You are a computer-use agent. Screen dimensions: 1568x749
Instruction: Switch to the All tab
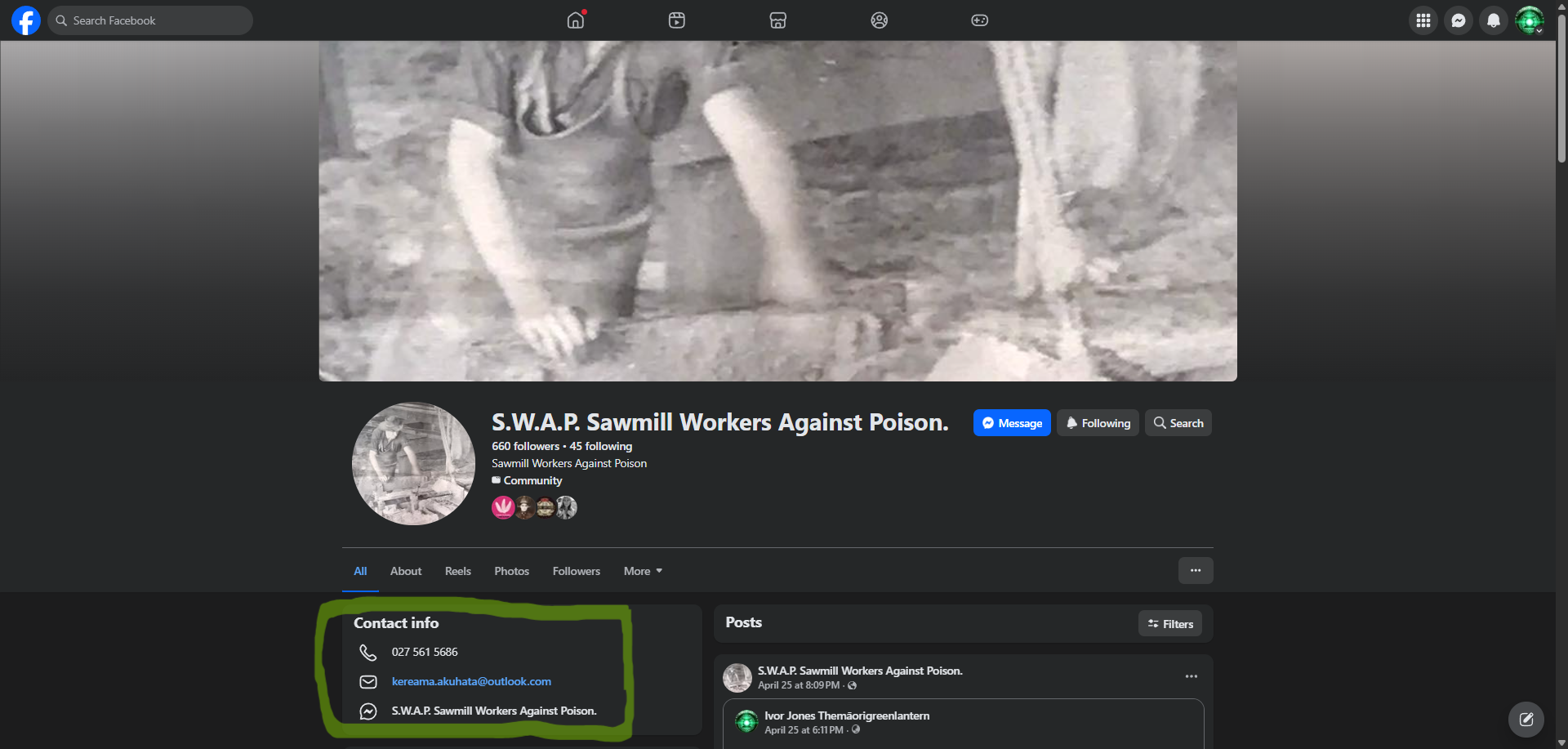click(x=360, y=571)
